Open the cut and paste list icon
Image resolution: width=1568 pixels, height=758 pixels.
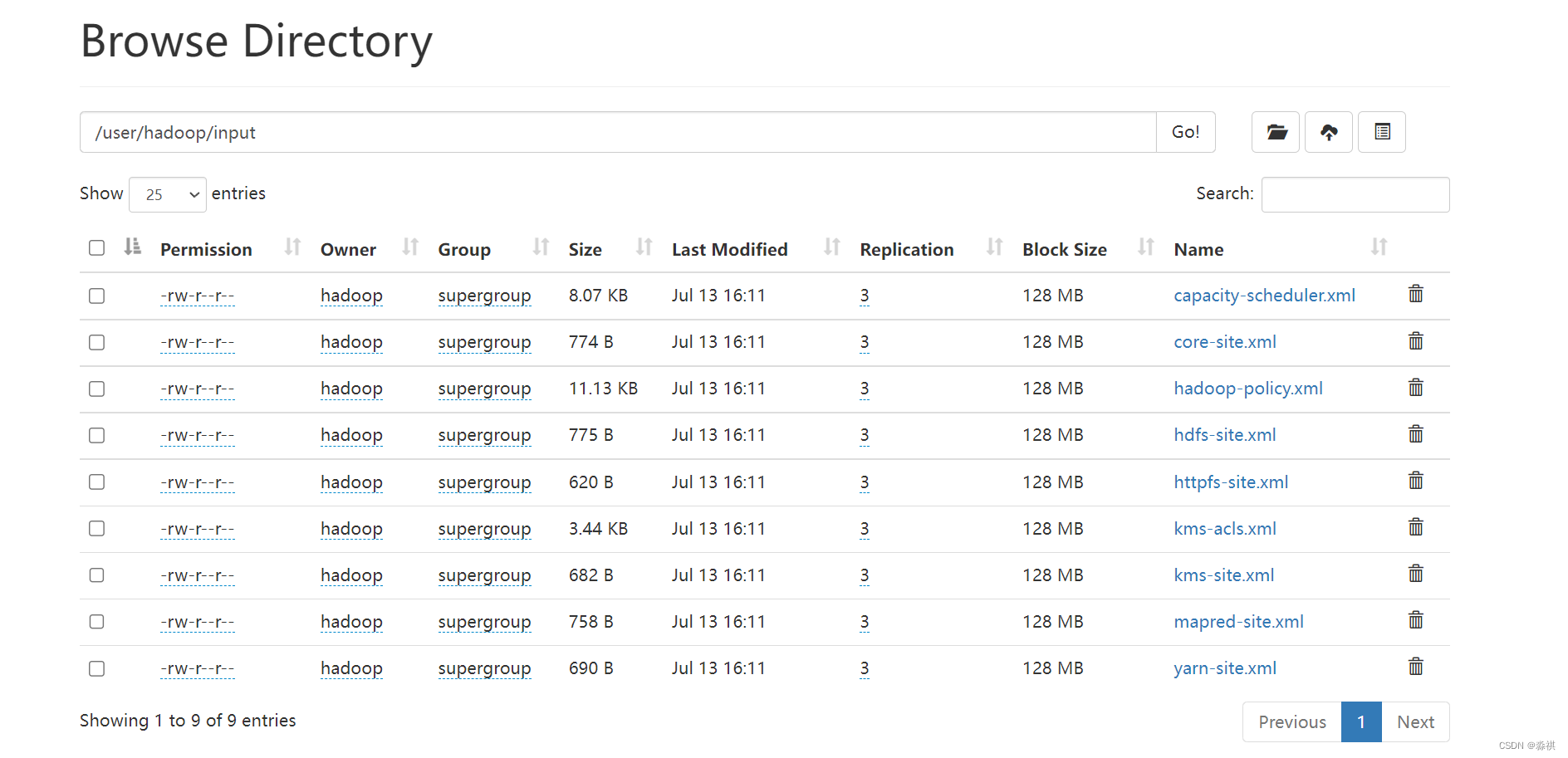[x=1382, y=132]
